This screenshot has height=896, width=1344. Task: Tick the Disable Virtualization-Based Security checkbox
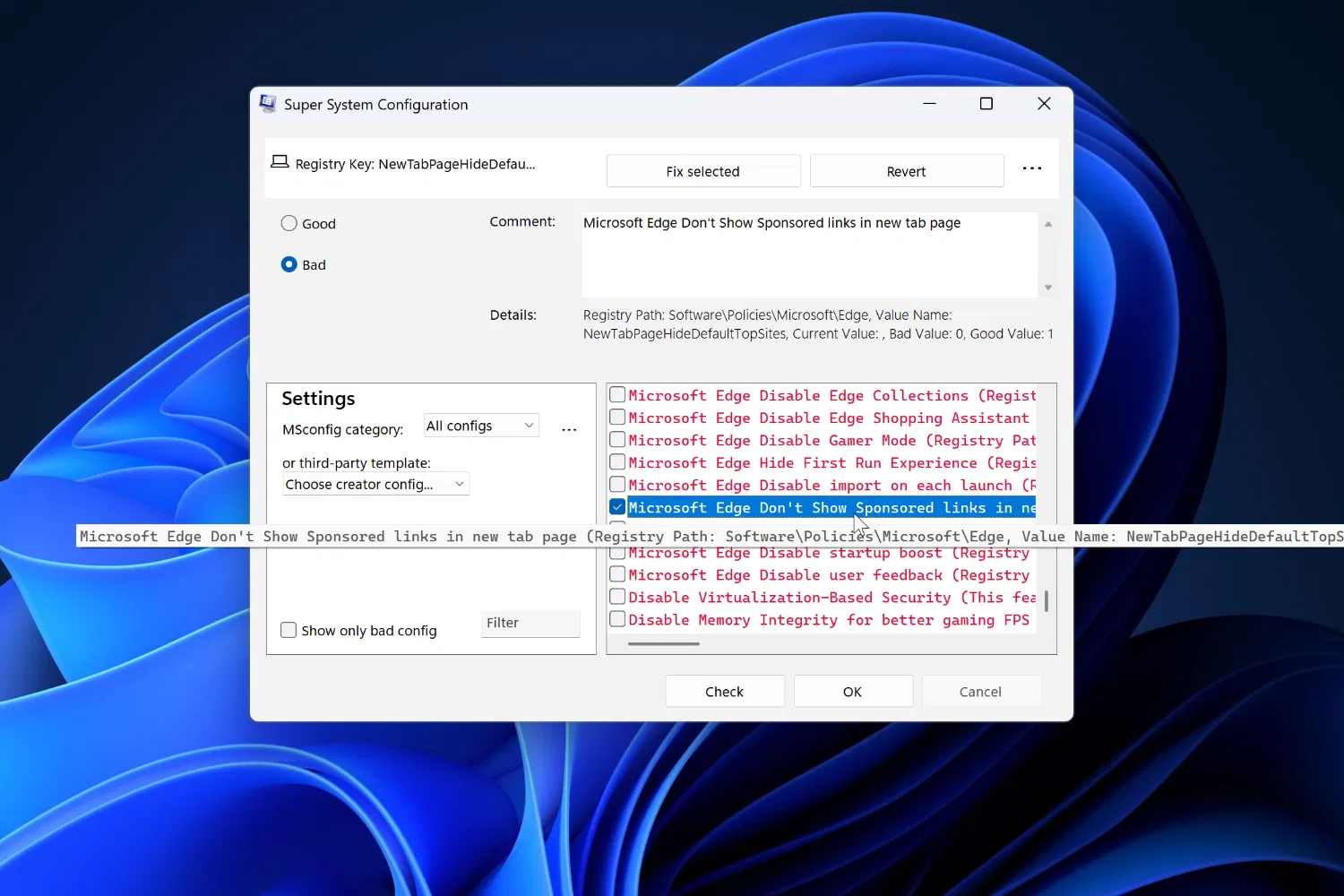617,596
